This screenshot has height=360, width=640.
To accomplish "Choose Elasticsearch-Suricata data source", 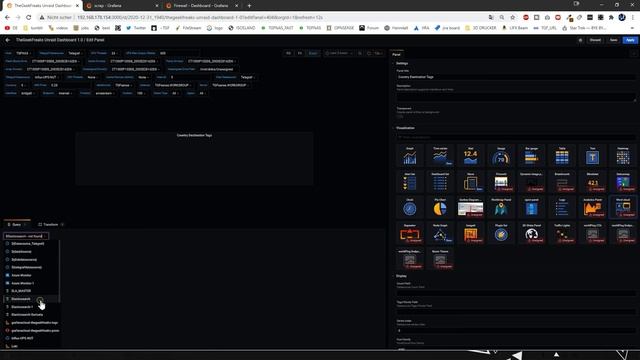I will click(31, 315).
